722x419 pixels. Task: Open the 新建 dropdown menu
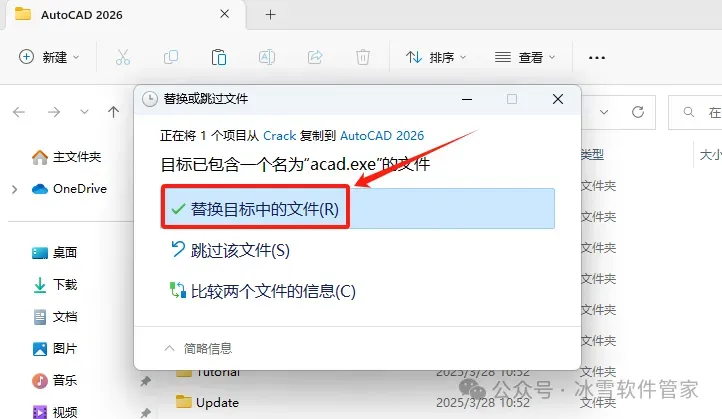point(49,57)
